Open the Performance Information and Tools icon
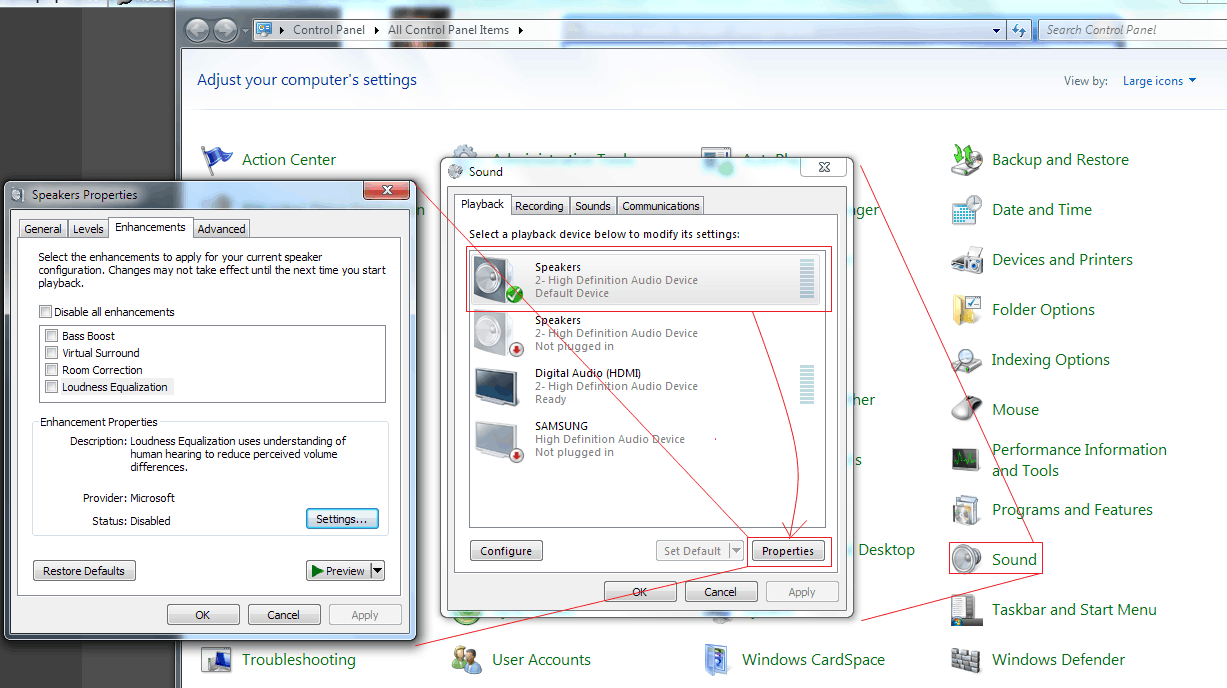 967,460
